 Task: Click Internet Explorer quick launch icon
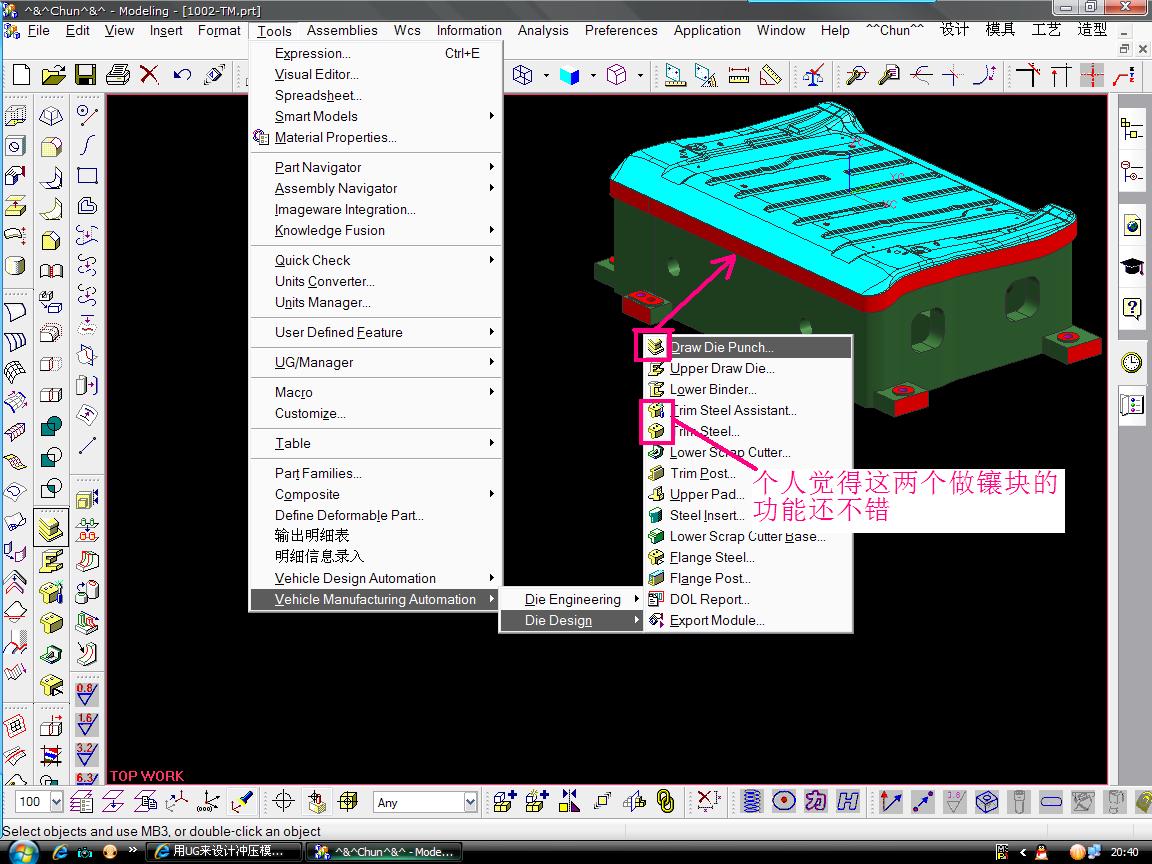(x=60, y=852)
